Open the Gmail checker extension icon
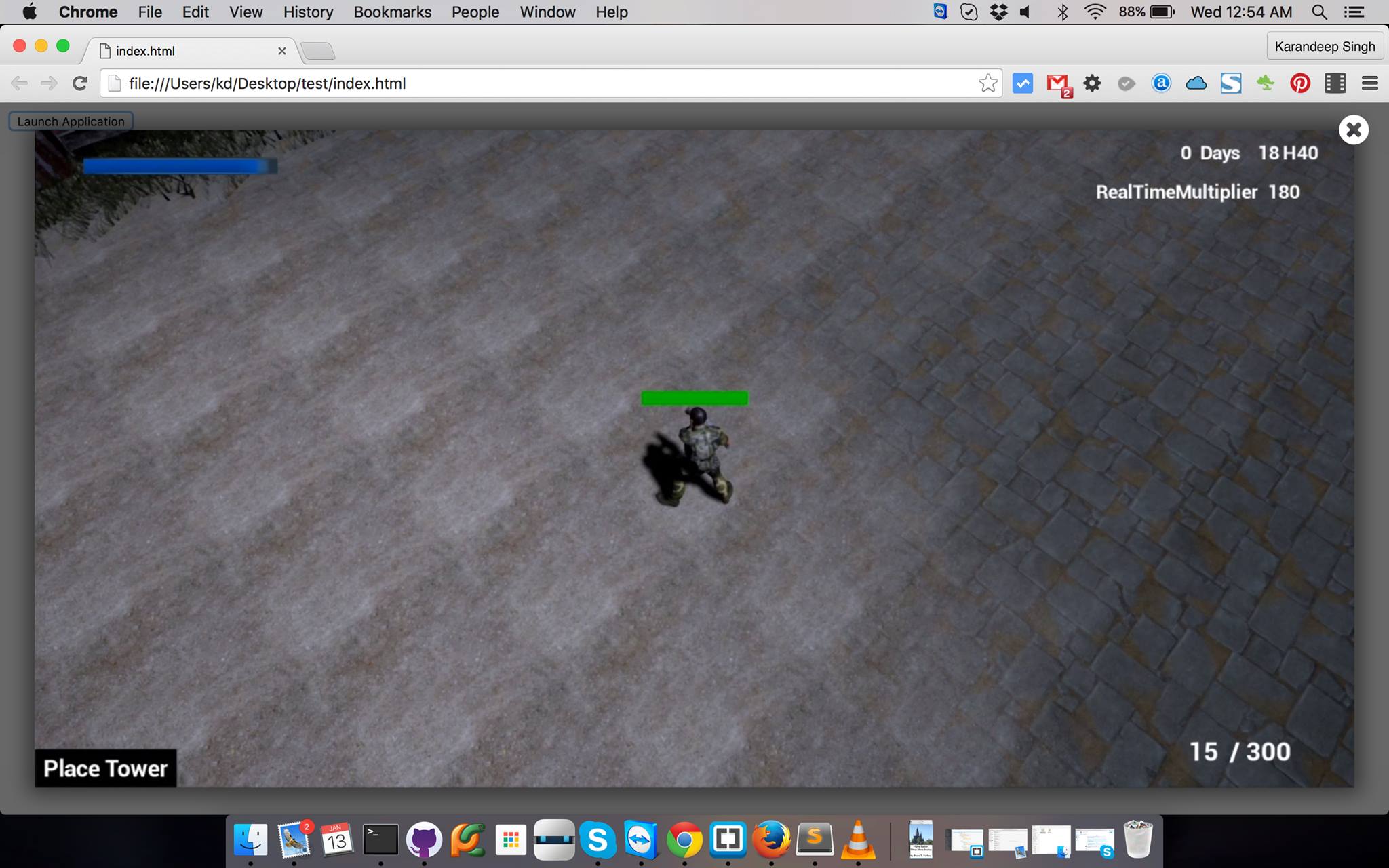 pos(1057,83)
